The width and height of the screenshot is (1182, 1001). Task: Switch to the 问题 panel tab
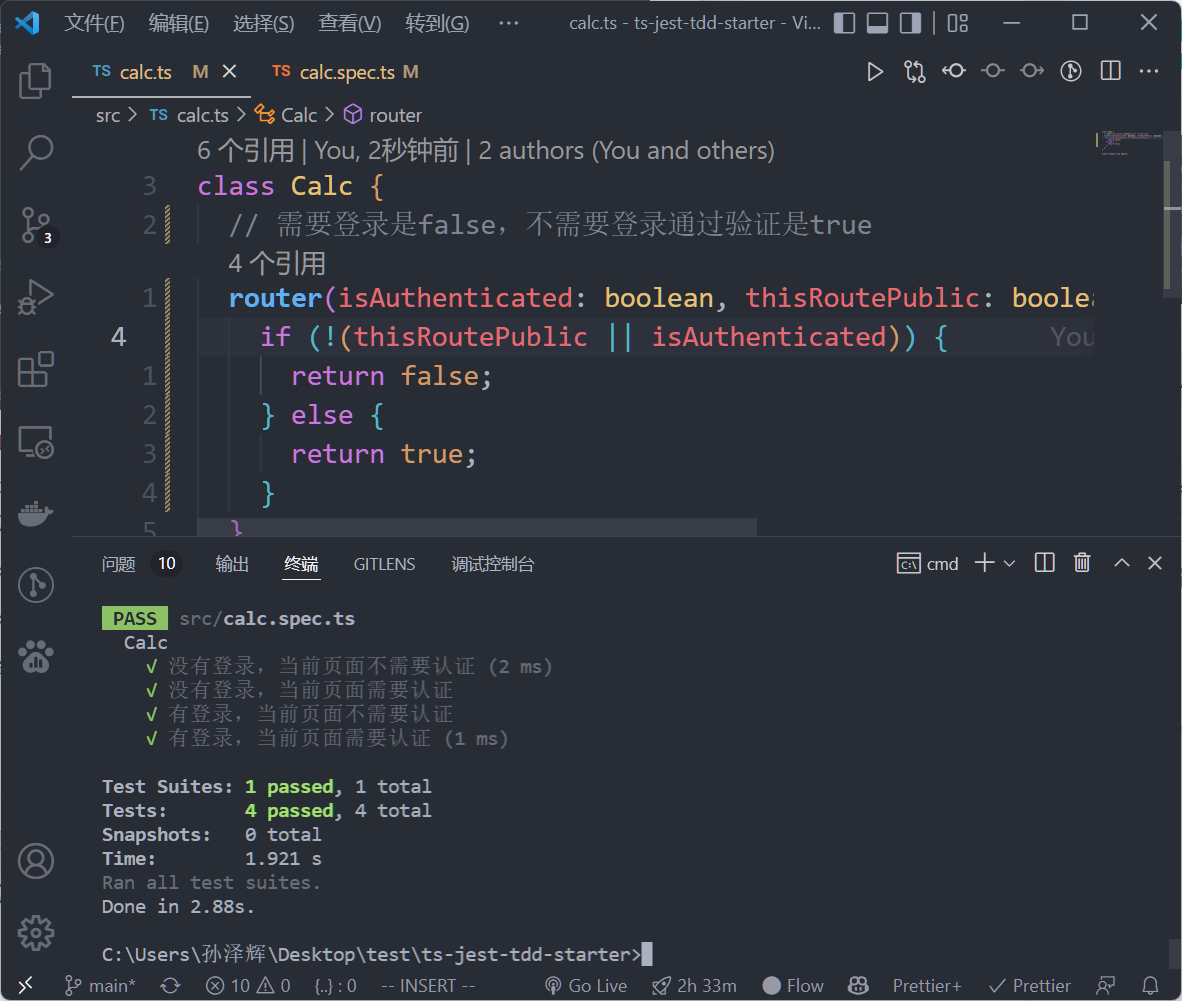tap(119, 564)
